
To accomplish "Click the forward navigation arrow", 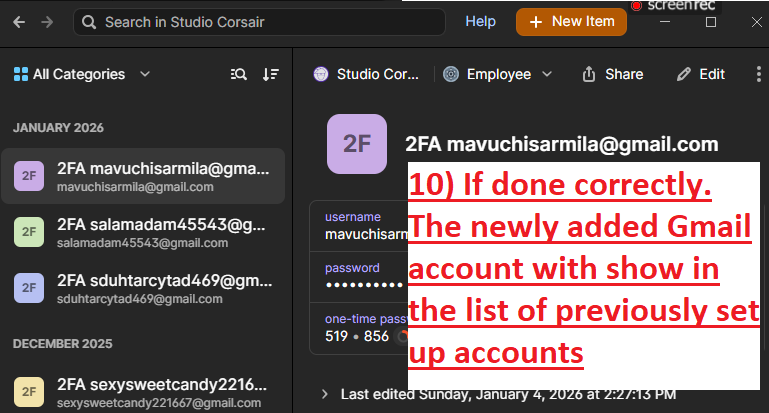I will (47, 22).
